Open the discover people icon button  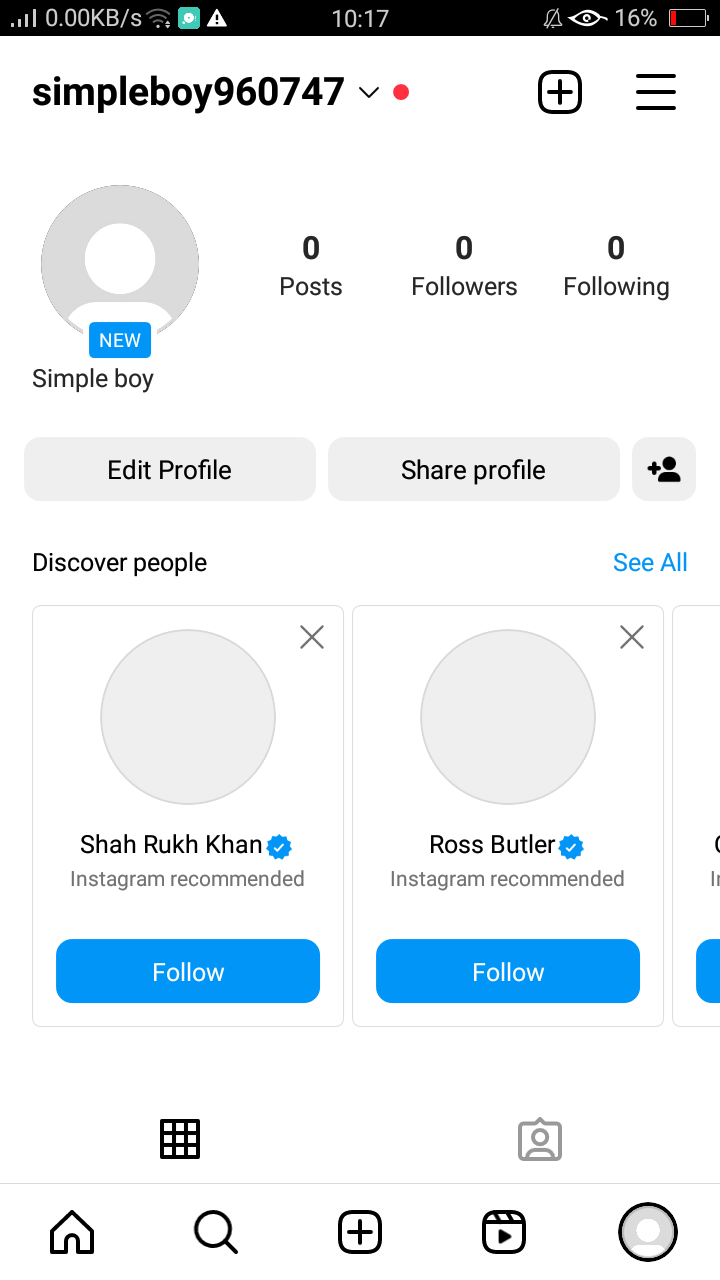(664, 469)
